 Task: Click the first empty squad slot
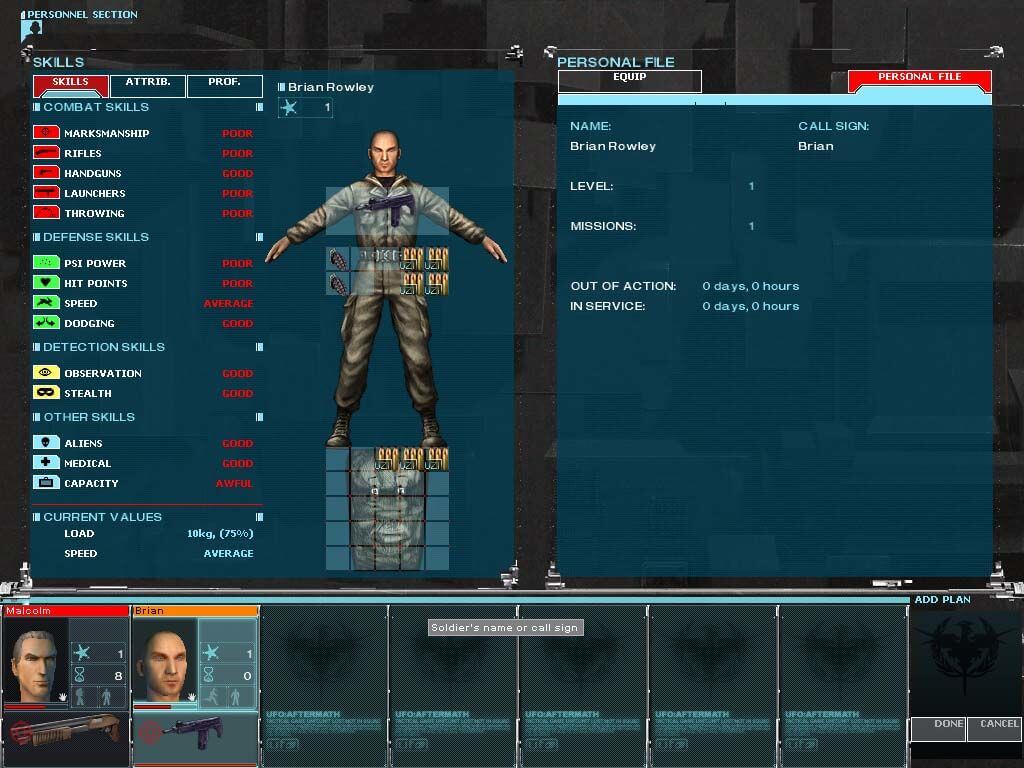(x=324, y=686)
